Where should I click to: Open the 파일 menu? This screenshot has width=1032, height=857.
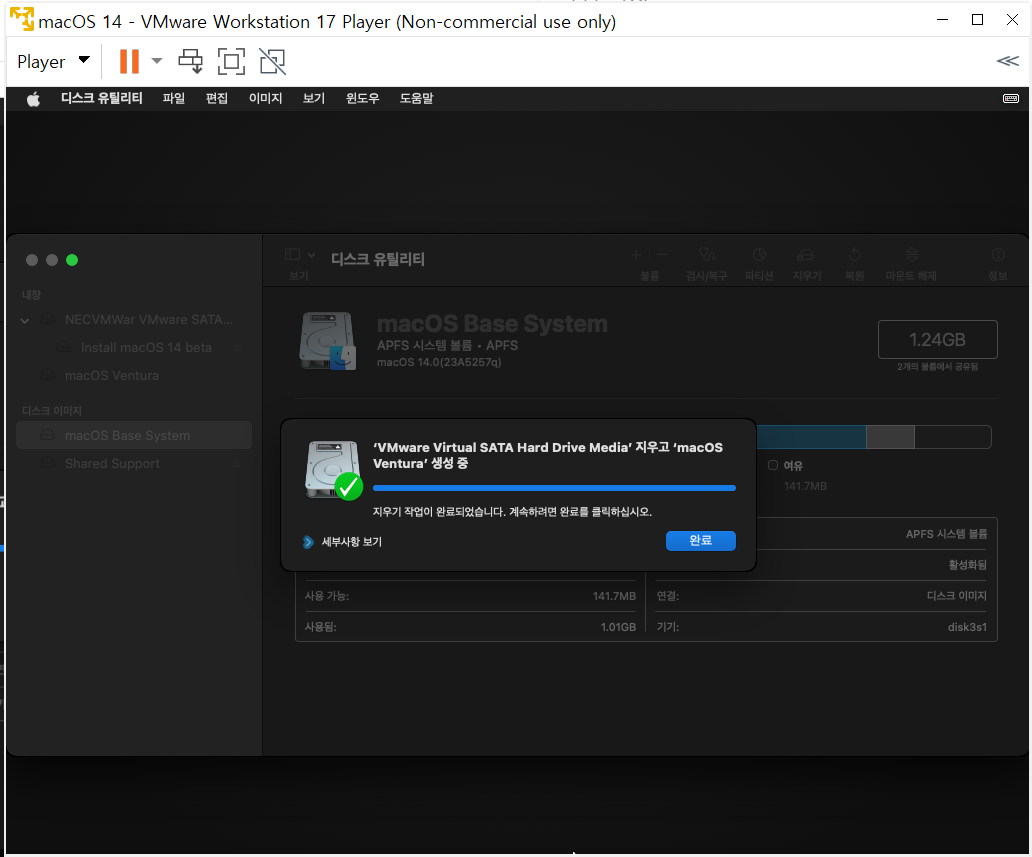(174, 98)
